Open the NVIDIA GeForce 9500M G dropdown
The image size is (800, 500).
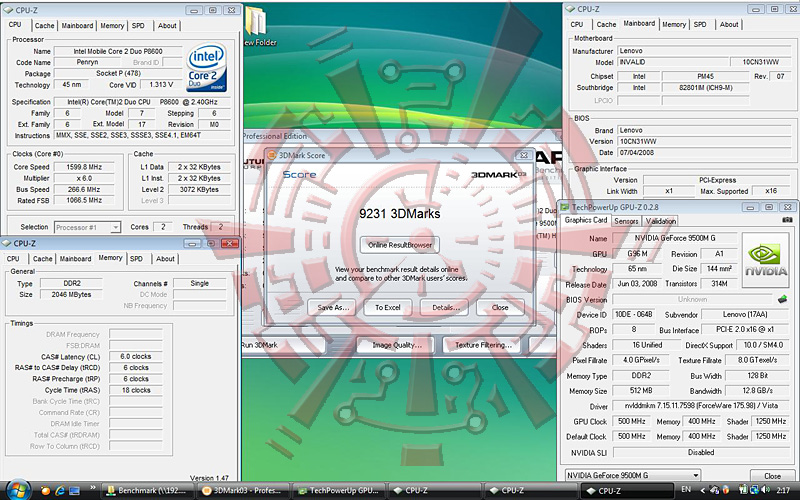(x=633, y=475)
